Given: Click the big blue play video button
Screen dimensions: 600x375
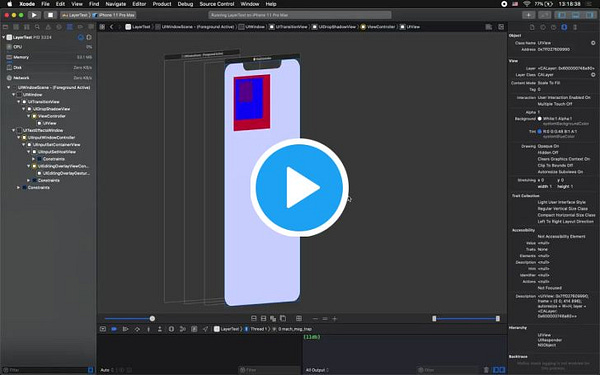Looking at the screenshot, I should 299,187.
